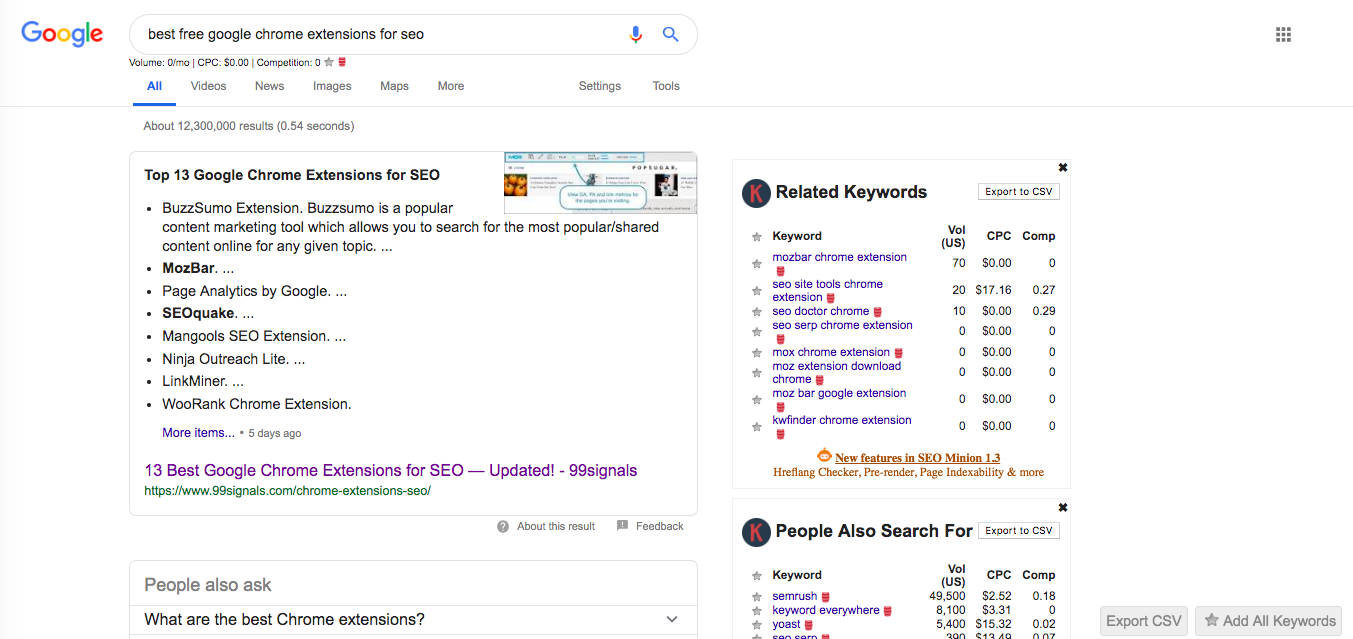1353x639 pixels.
Task: Click database icon next to 'mox chrome extension'
Action: pyautogui.click(x=899, y=353)
